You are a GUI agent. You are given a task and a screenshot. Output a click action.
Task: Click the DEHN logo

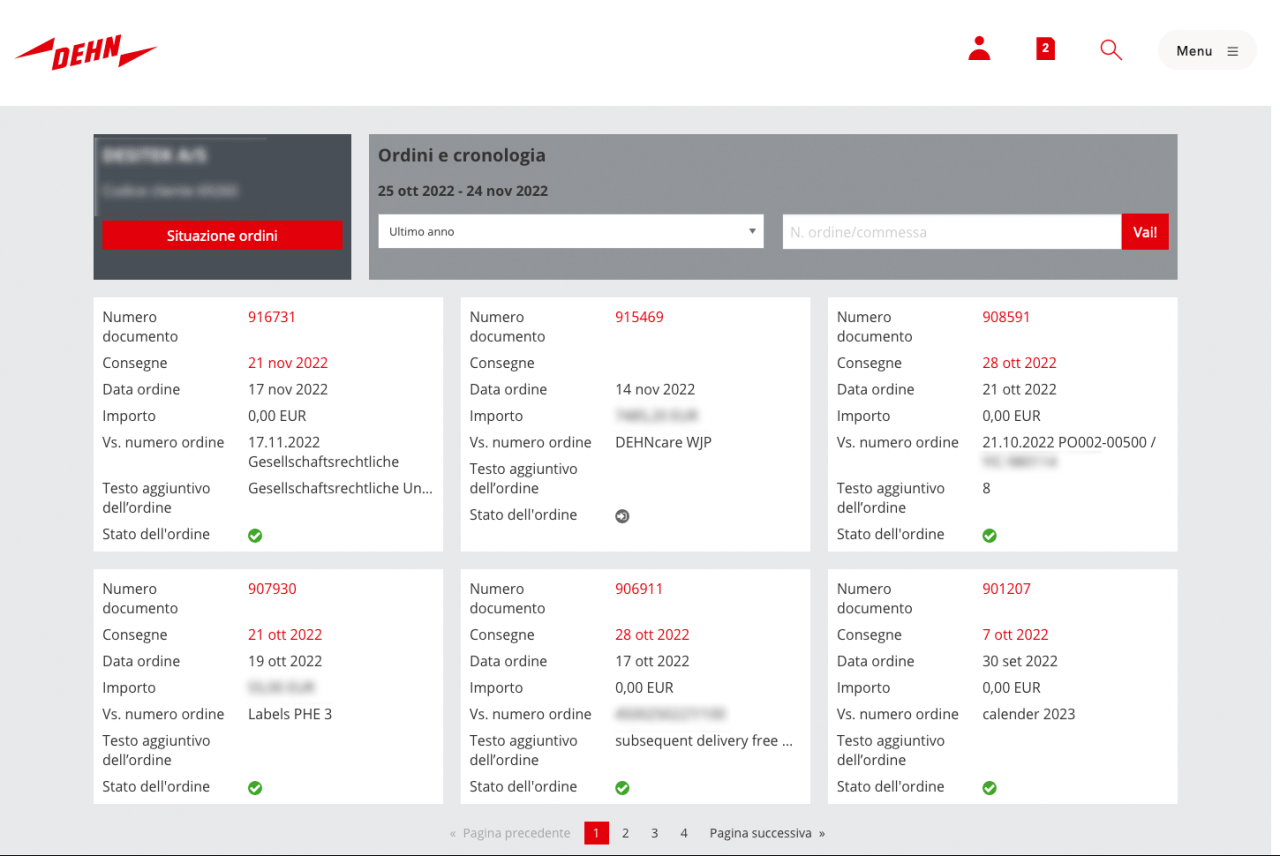(x=86, y=52)
